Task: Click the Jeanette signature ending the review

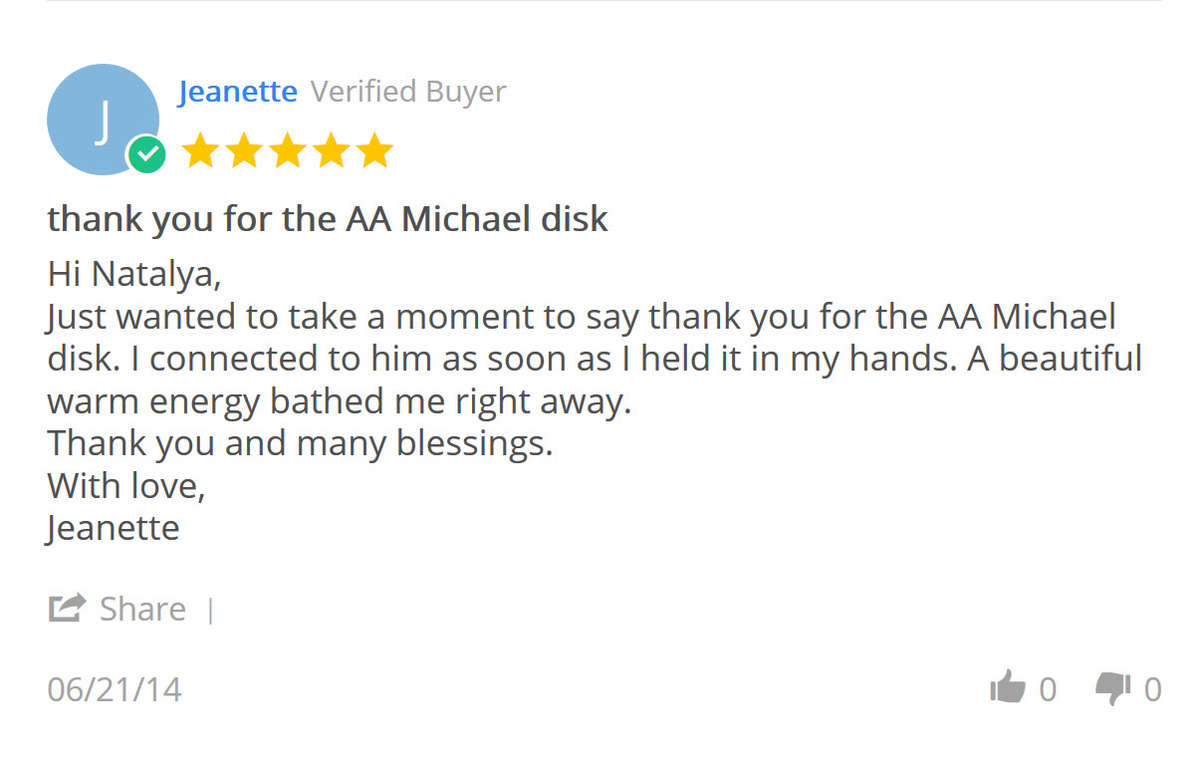Action: tap(113, 528)
